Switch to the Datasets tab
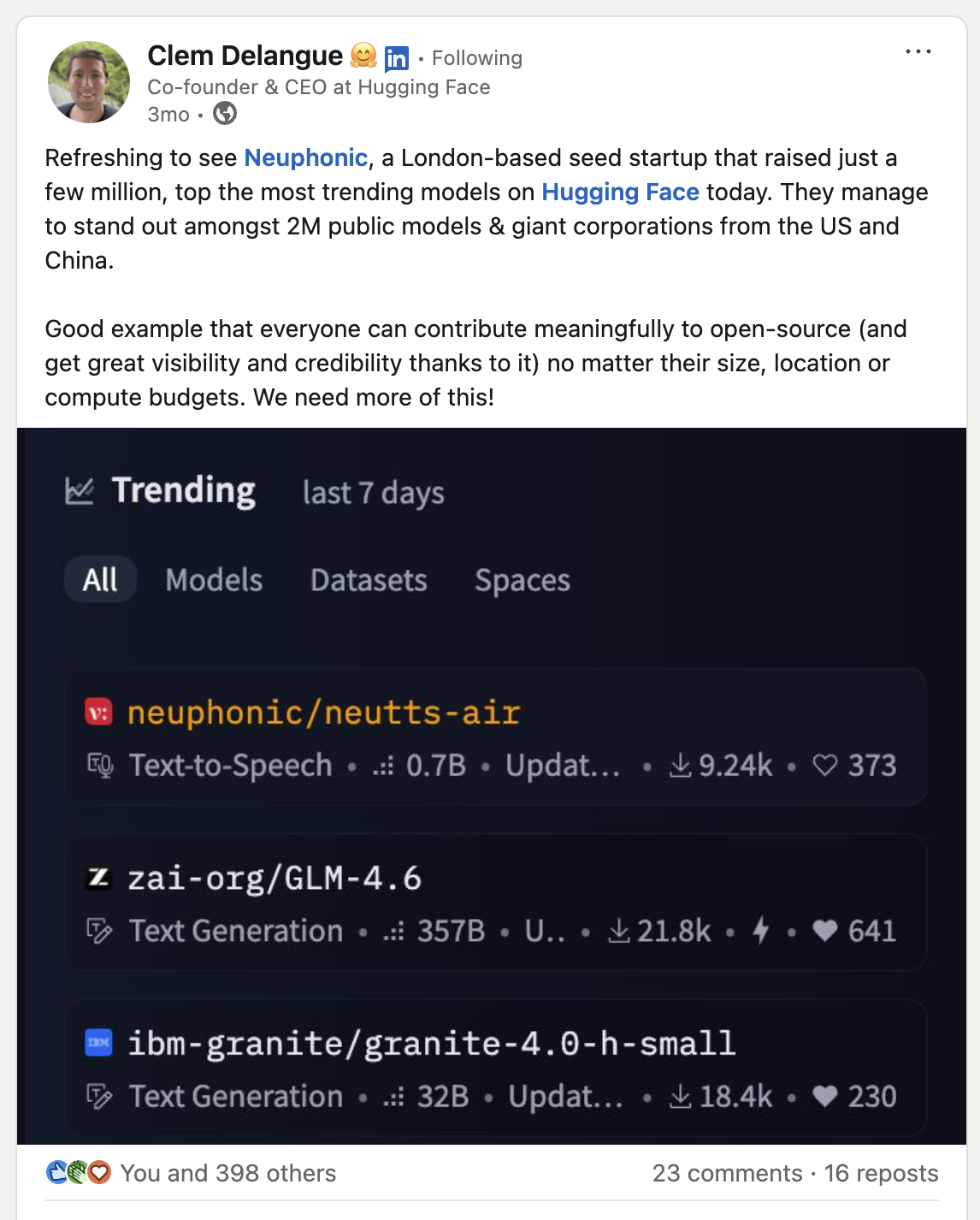The height and width of the screenshot is (1220, 980). (369, 580)
